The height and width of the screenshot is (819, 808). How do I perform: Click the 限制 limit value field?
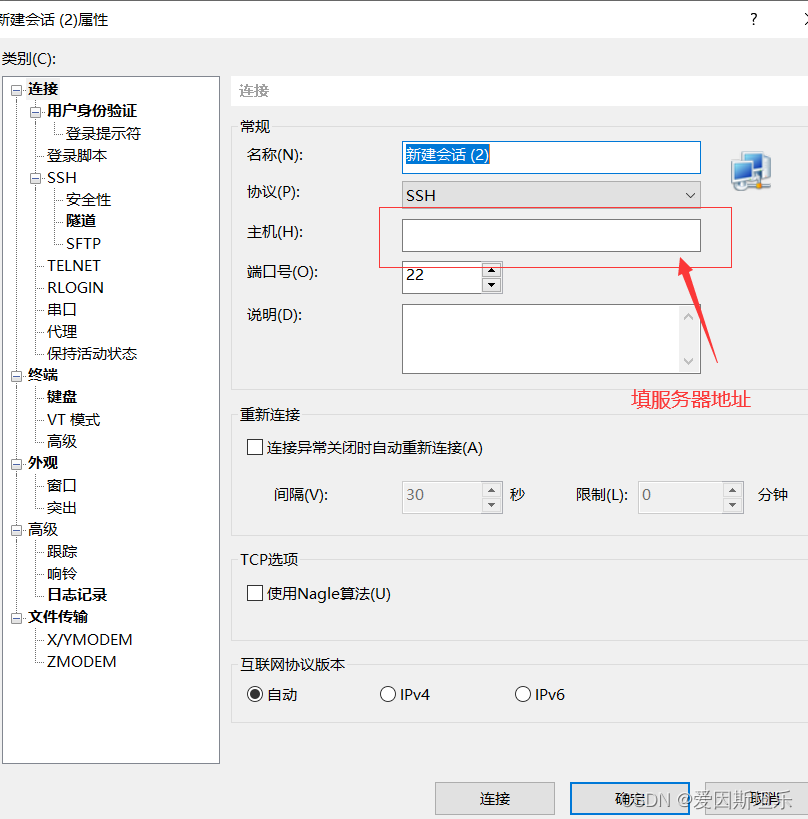tap(681, 497)
